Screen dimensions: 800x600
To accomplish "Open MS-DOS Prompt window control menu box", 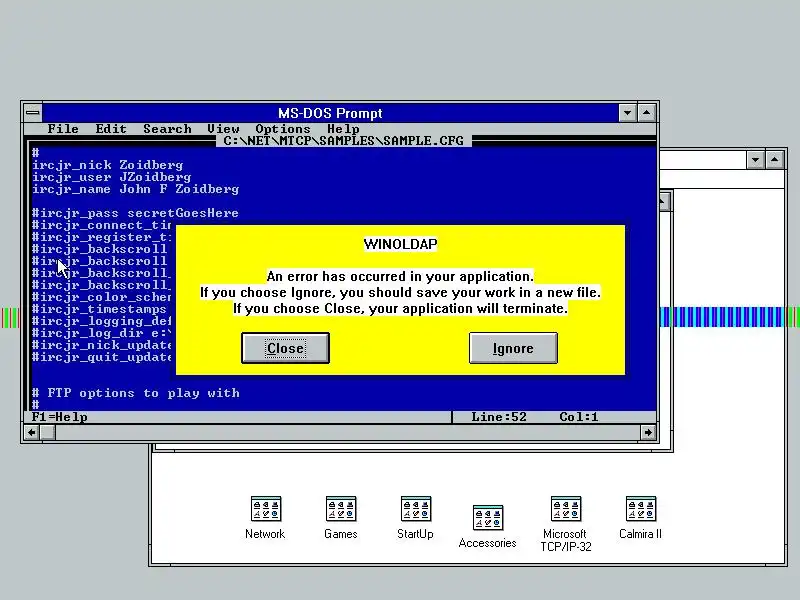I will [33, 113].
